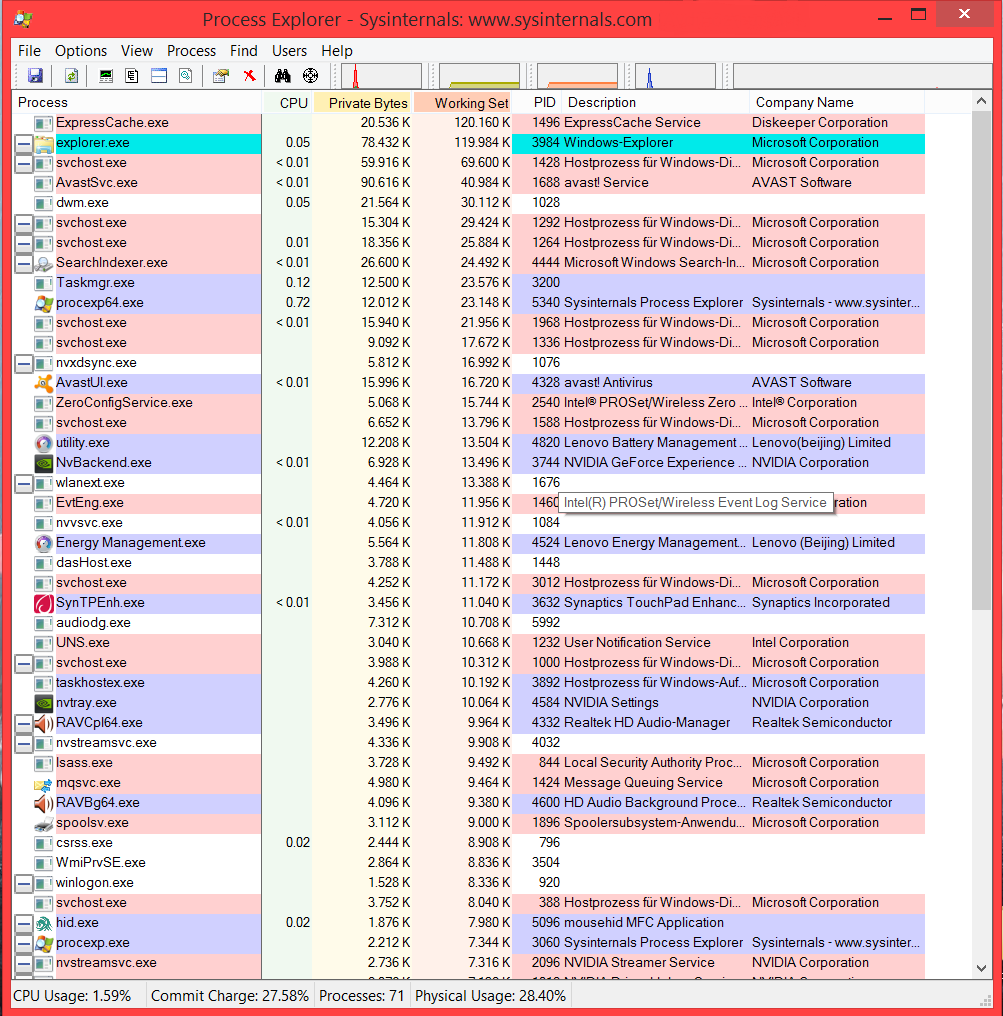Open the Users menu

pyautogui.click(x=289, y=51)
